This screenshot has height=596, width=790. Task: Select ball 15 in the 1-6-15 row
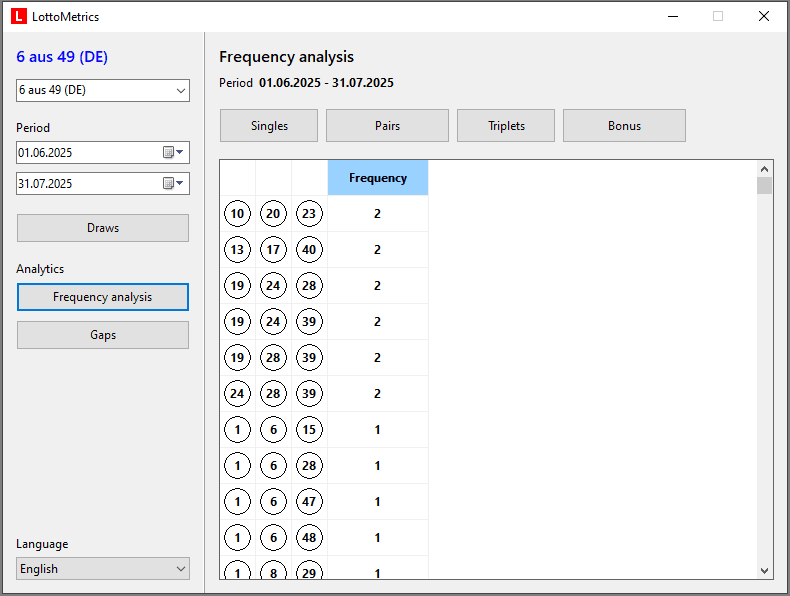tap(309, 430)
